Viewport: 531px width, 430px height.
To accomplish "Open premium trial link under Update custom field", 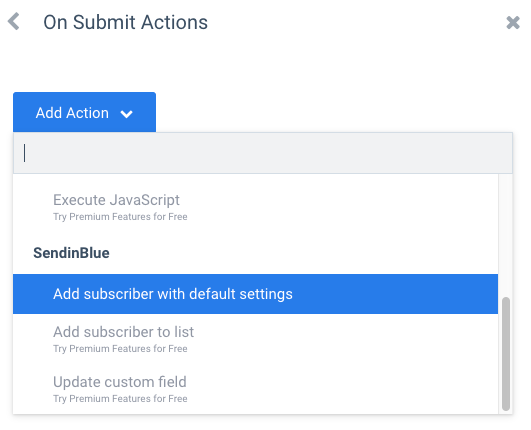I will click(120, 399).
